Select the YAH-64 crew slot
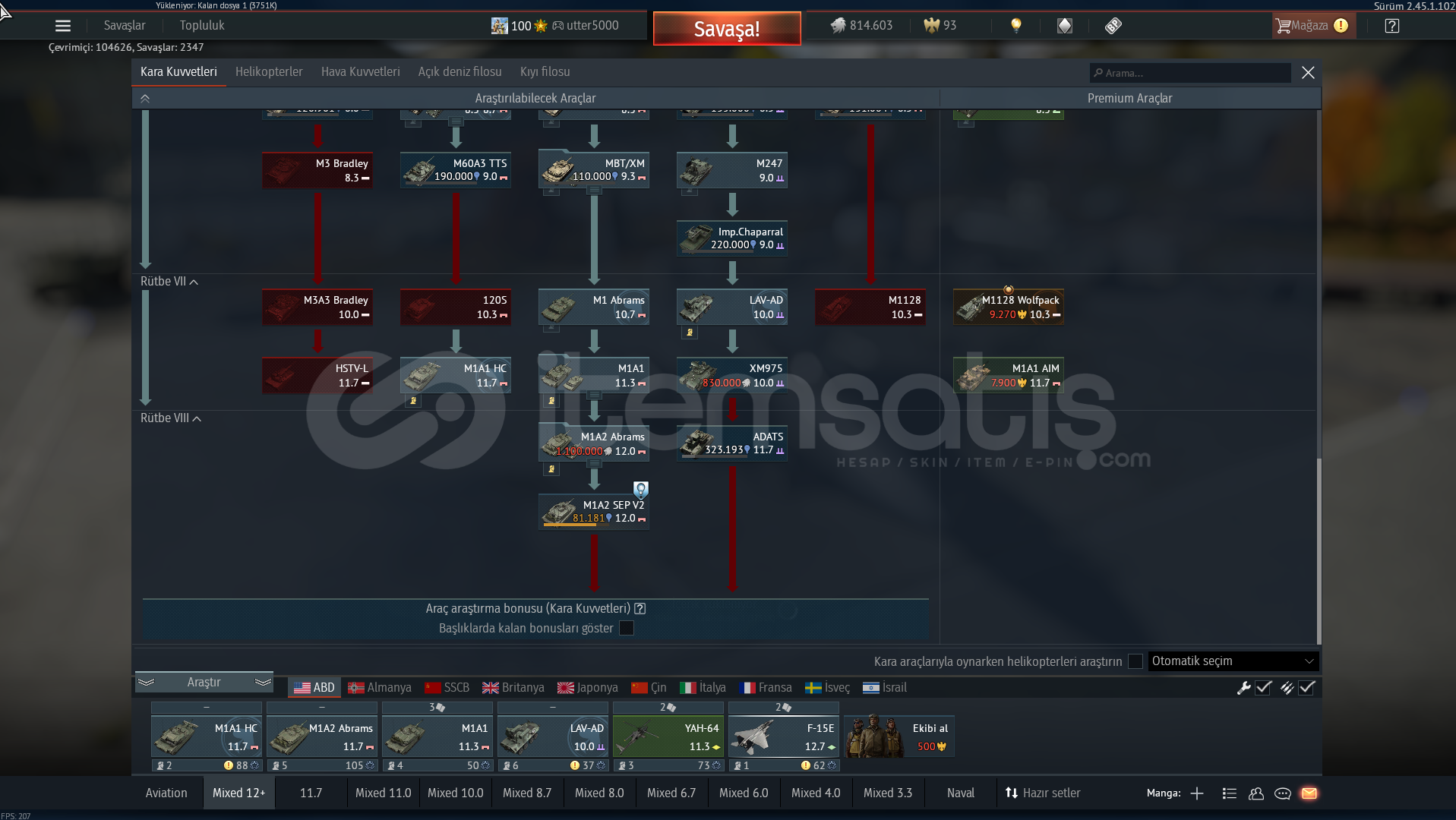Screen dimensions: 1456x820 (x=668, y=736)
